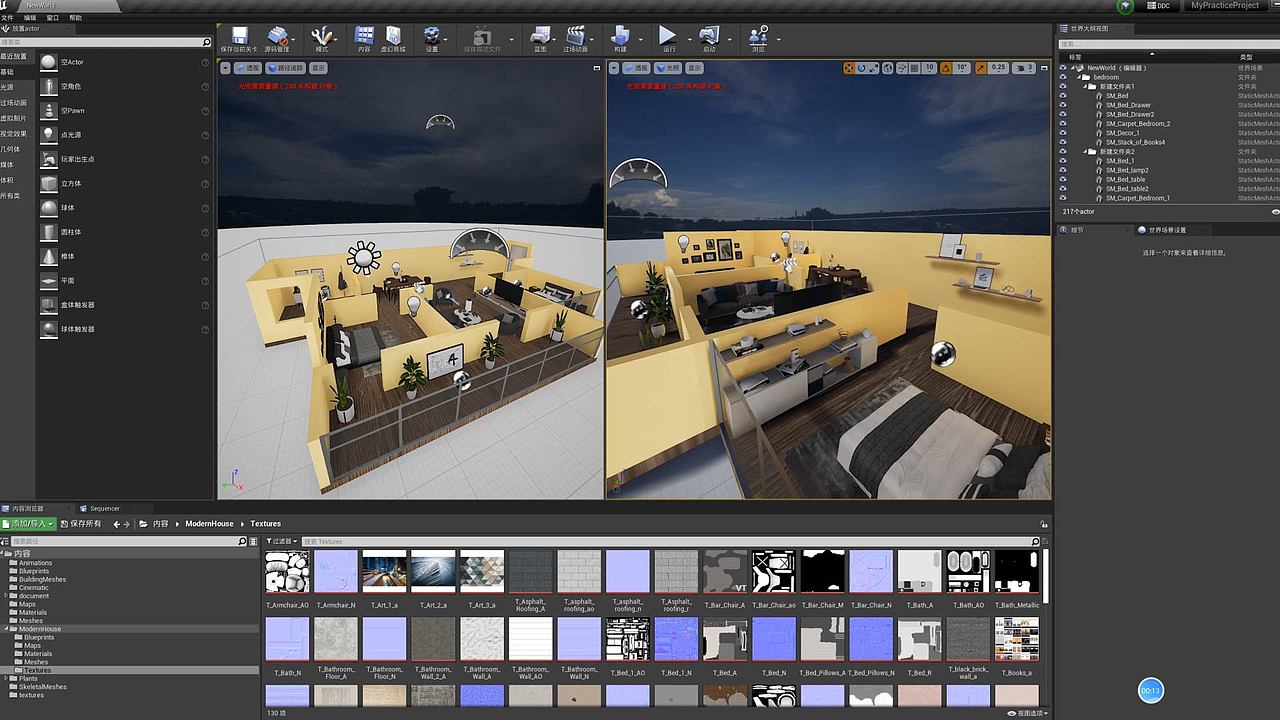This screenshot has width=1280, height=720.
Task: Toggle rotation snapping in the right viewport
Action: tap(948, 68)
